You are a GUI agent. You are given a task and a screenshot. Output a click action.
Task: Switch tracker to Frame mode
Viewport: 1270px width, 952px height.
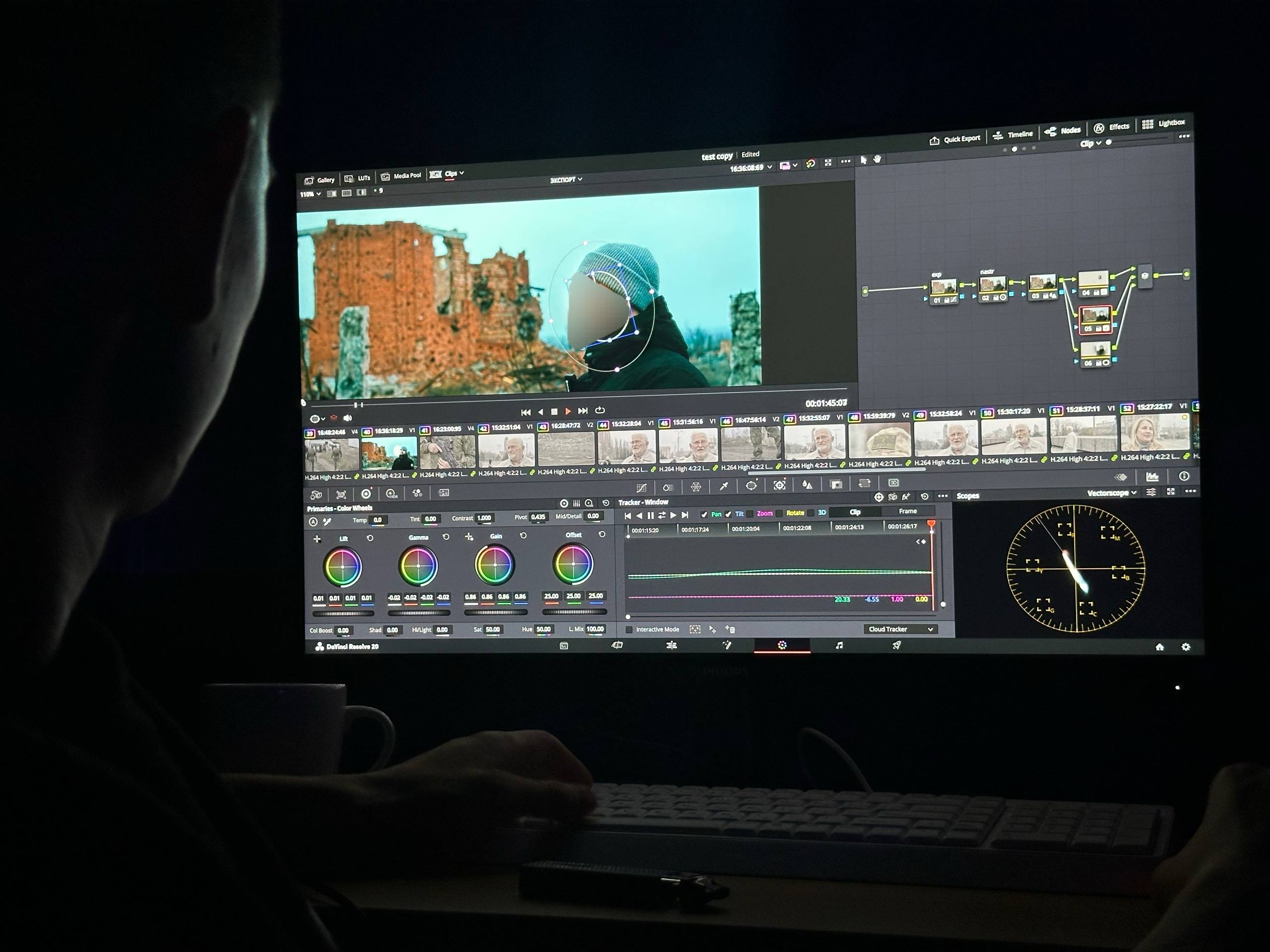[x=908, y=511]
